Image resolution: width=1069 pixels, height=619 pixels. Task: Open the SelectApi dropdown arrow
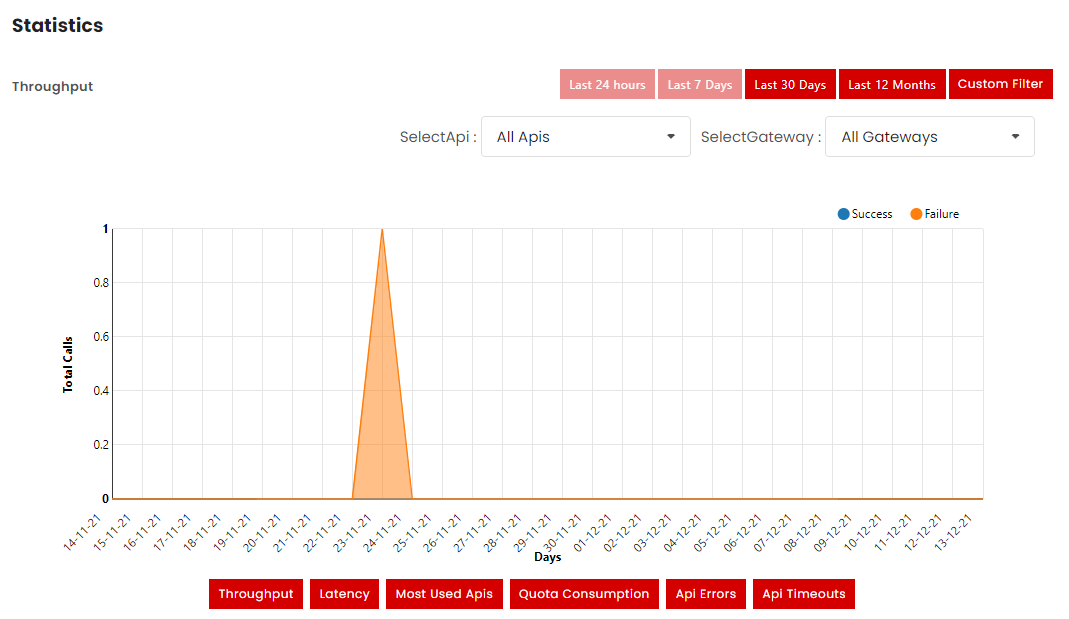671,137
